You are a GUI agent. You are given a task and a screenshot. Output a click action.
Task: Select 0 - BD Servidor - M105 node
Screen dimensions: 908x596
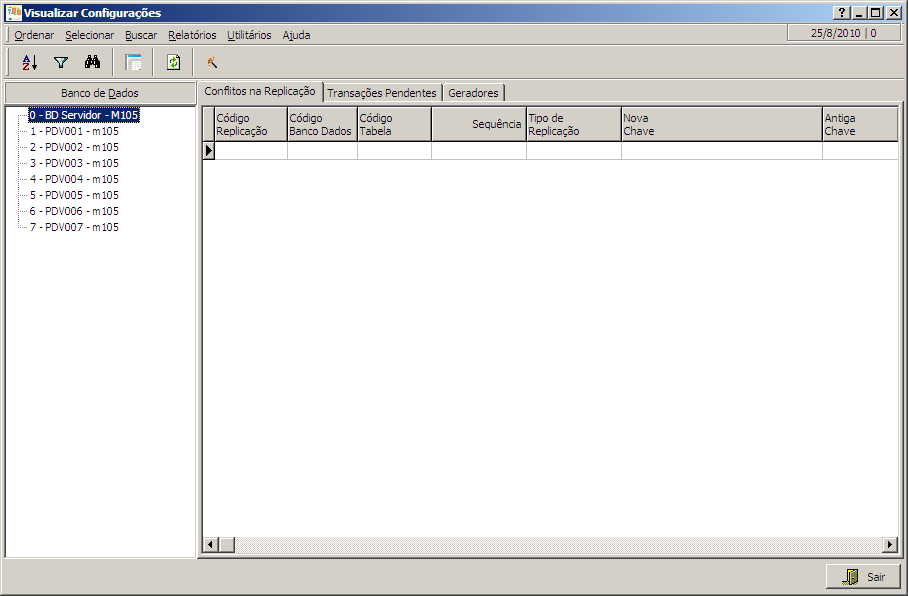[84, 115]
